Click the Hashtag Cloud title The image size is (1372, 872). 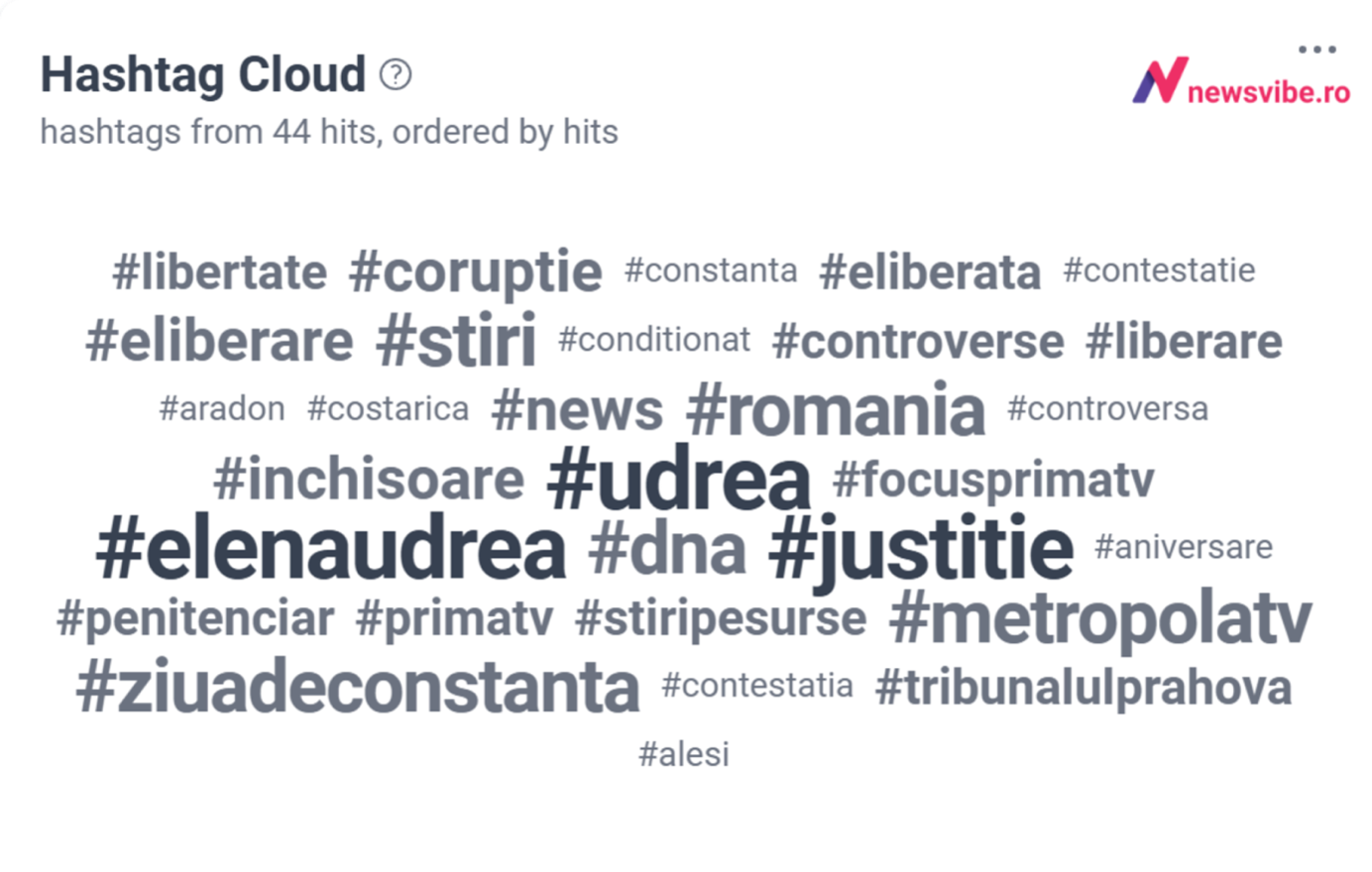[x=203, y=74]
